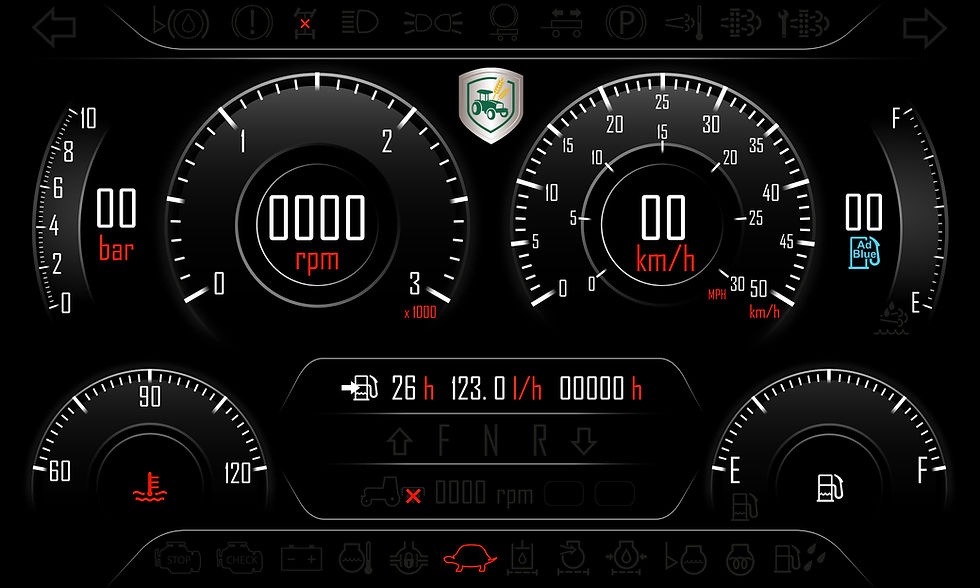
Task: Click the downshift arrow beside R
Action: click(x=584, y=441)
